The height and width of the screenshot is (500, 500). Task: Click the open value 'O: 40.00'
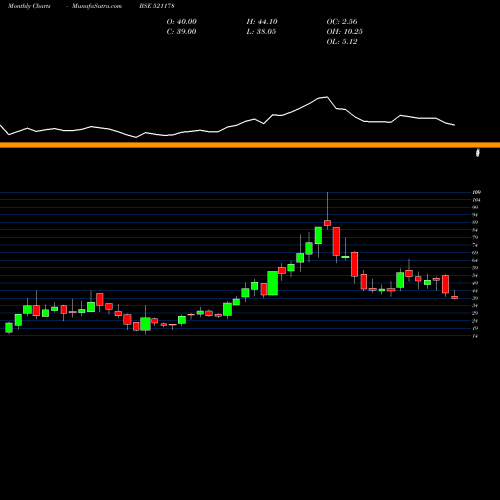pyautogui.click(x=182, y=22)
